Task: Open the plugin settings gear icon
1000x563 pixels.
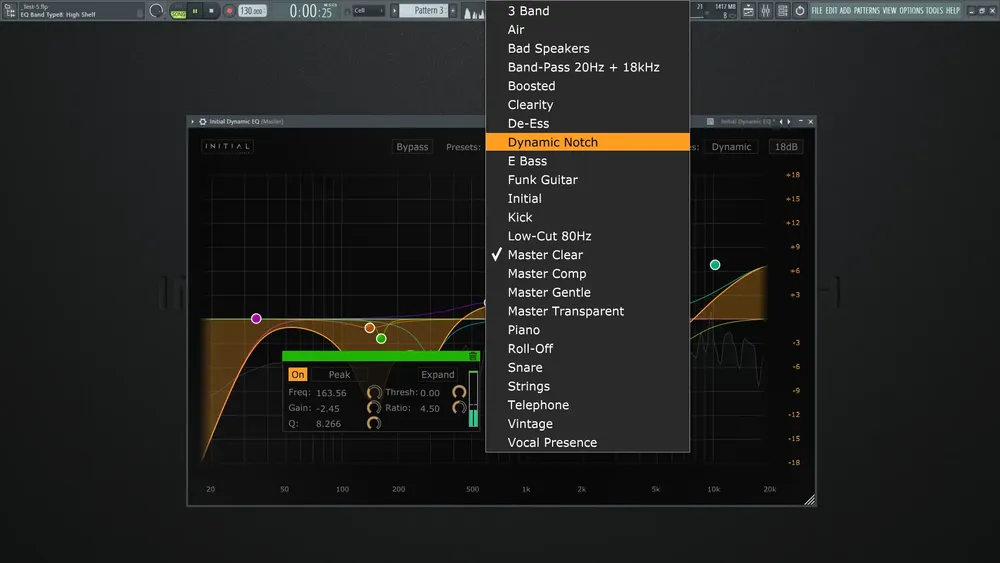Action: click(x=203, y=121)
